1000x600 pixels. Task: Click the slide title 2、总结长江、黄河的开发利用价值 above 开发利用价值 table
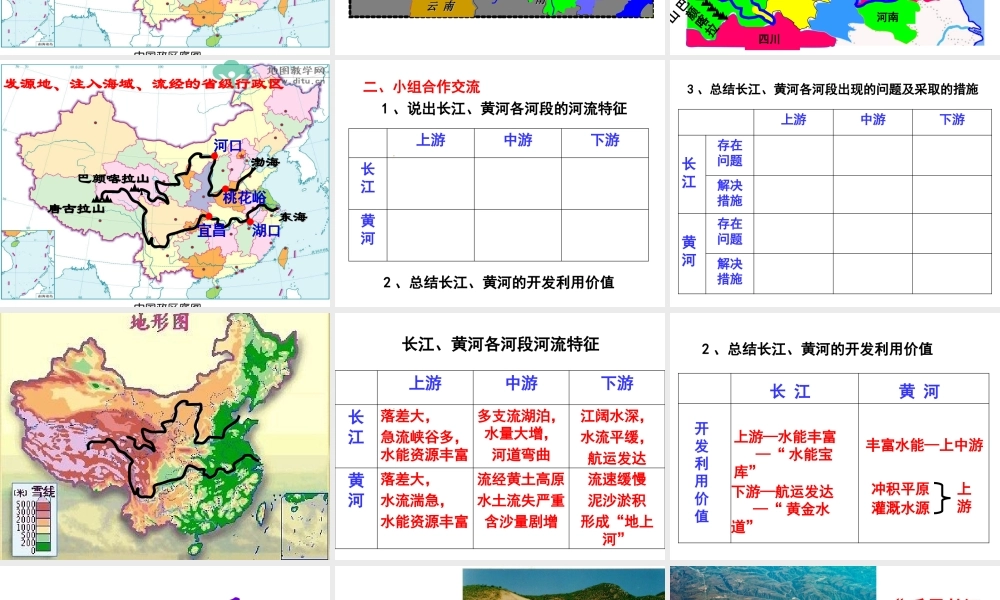pyautogui.click(x=817, y=349)
